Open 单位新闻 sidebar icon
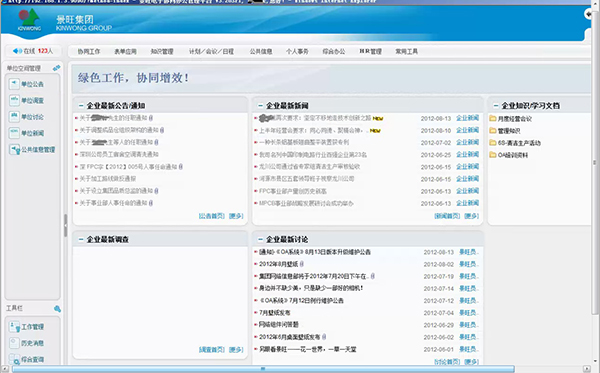 [x=15, y=133]
